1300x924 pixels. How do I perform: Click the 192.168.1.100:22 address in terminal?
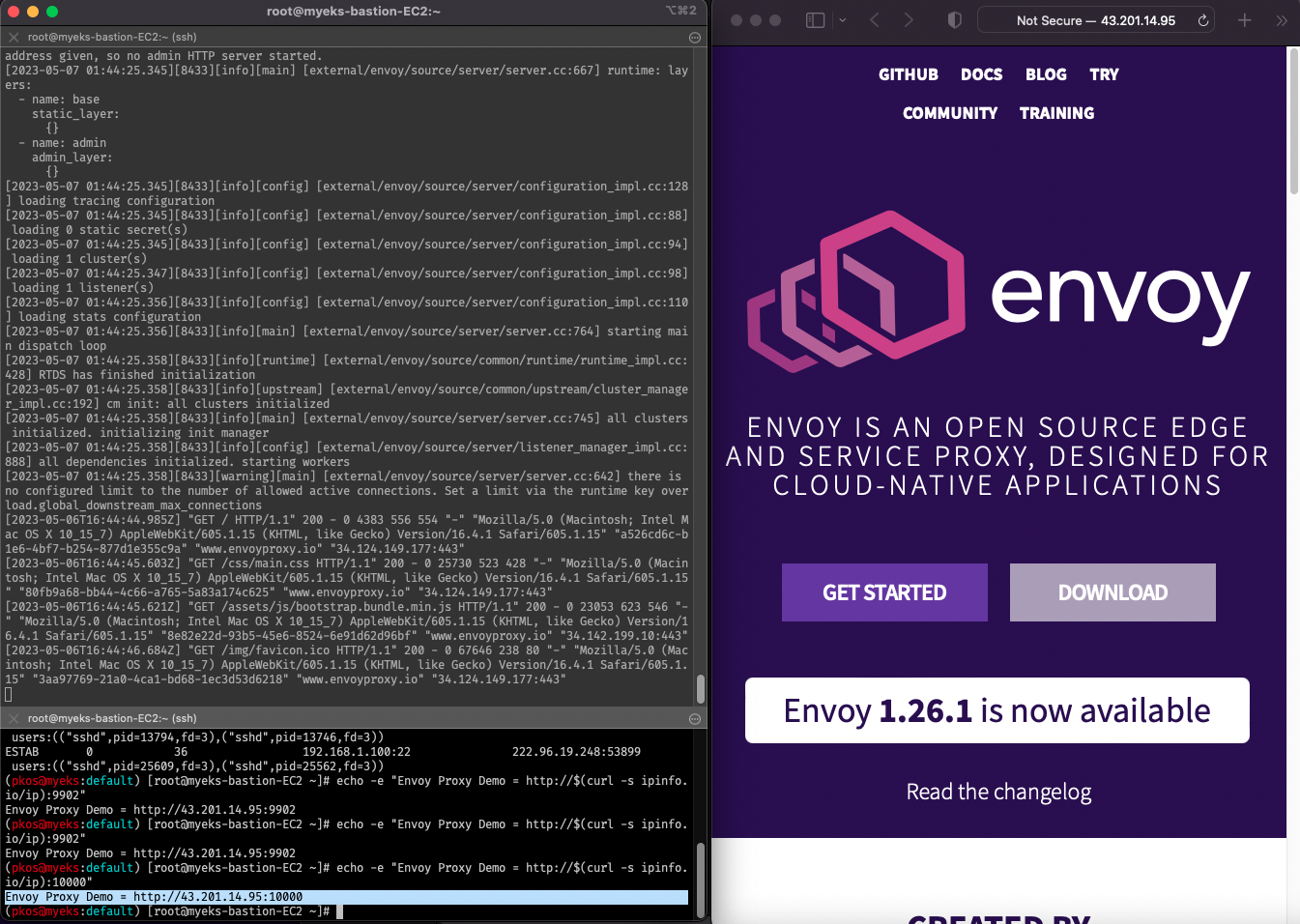(x=357, y=752)
